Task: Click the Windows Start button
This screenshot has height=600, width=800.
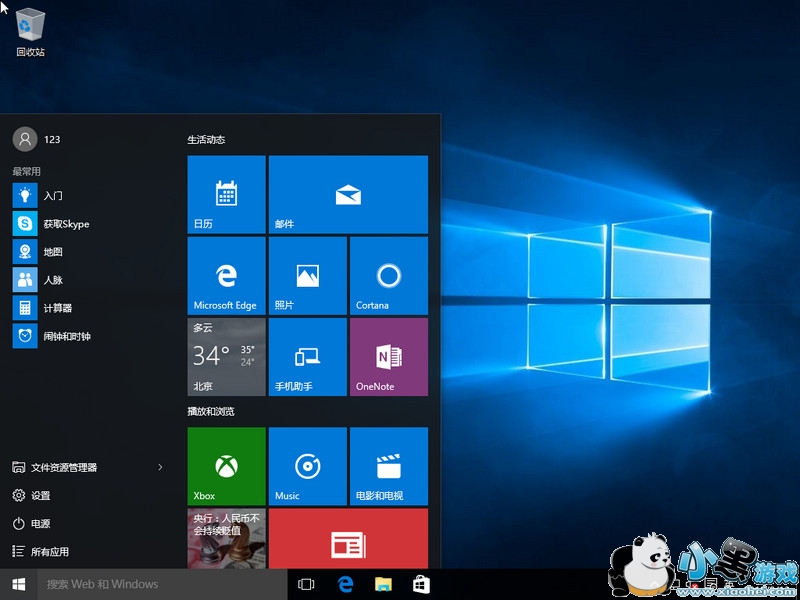Action: [18, 584]
